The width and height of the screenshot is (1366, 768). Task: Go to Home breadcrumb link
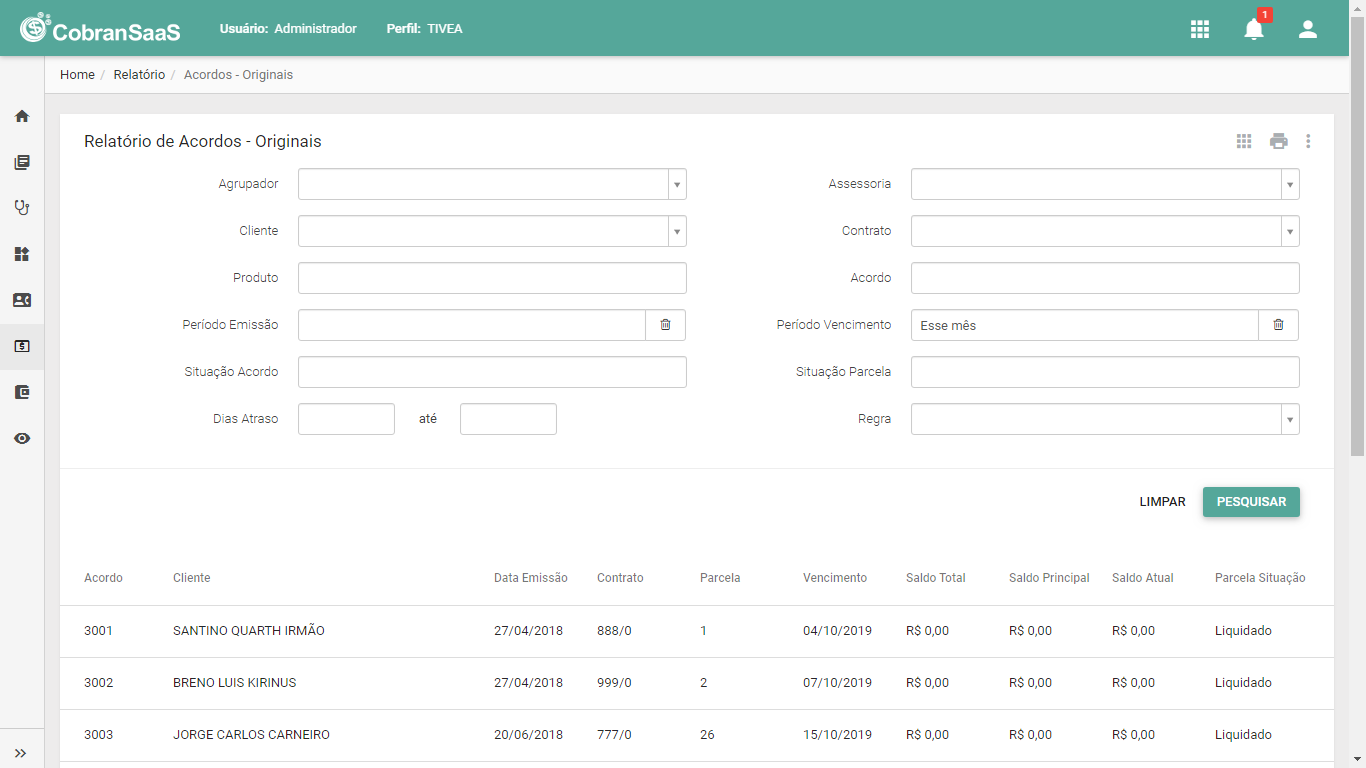point(77,75)
